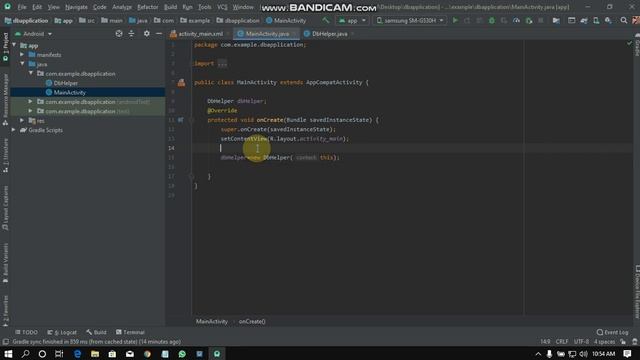Open the Logcat tool window
Screen dimensions: 640x360
[62, 332]
